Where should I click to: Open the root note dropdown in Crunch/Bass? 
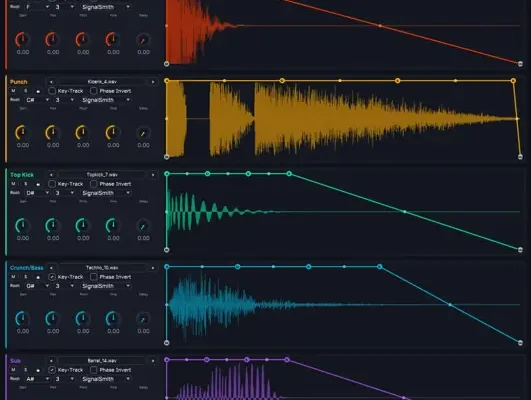click(37, 286)
